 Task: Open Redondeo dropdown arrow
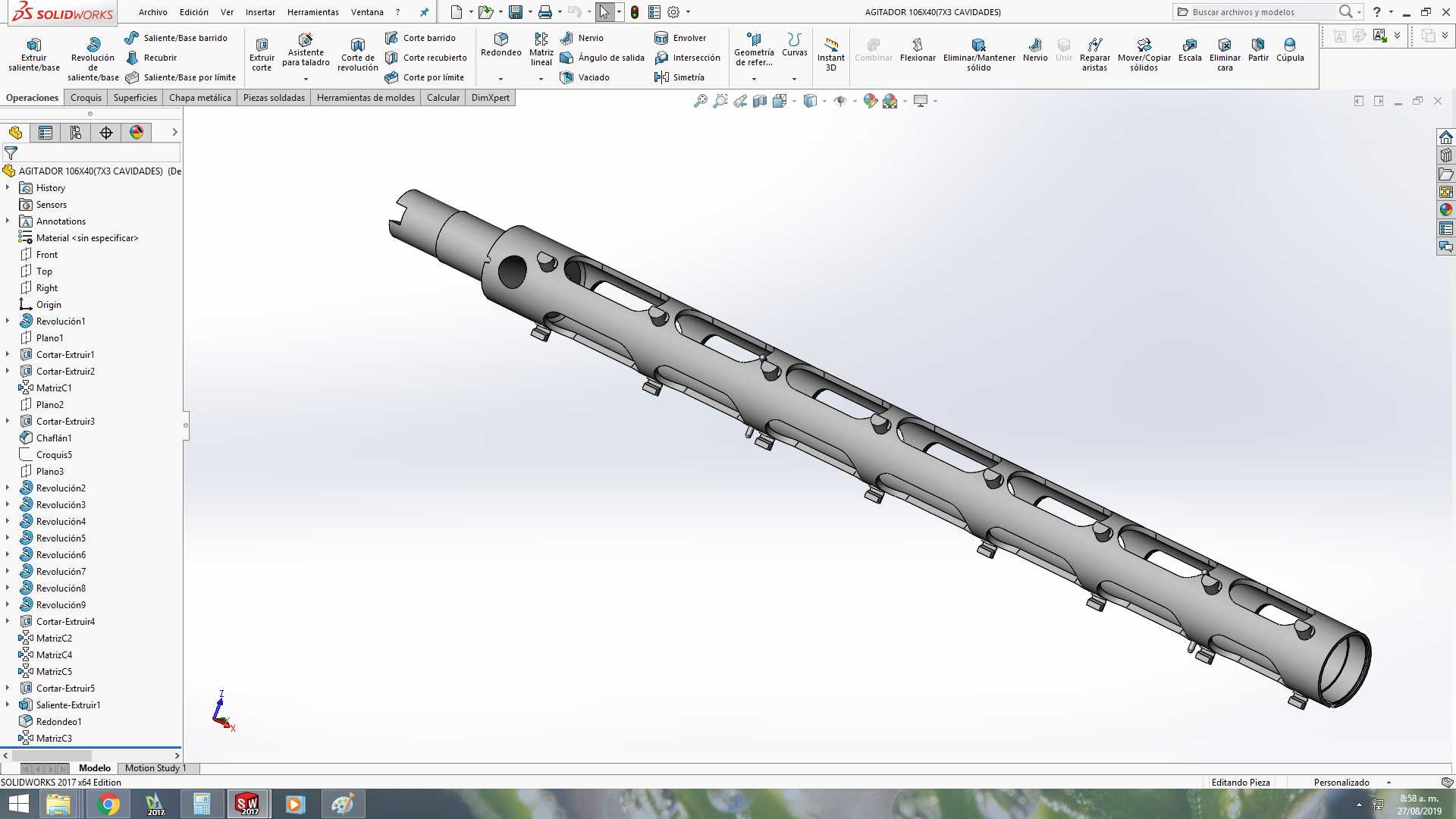point(500,79)
